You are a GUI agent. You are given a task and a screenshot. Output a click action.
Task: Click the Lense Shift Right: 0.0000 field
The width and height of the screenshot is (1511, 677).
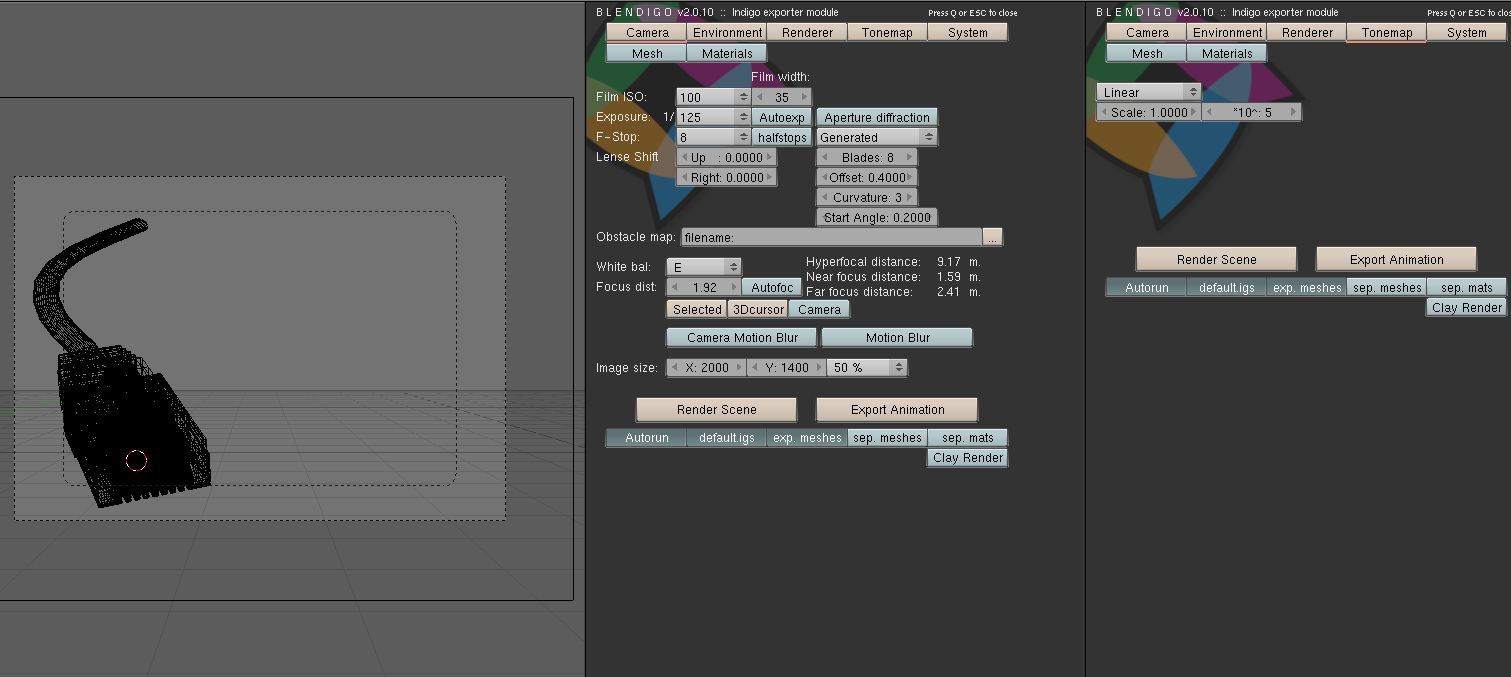[x=726, y=177]
